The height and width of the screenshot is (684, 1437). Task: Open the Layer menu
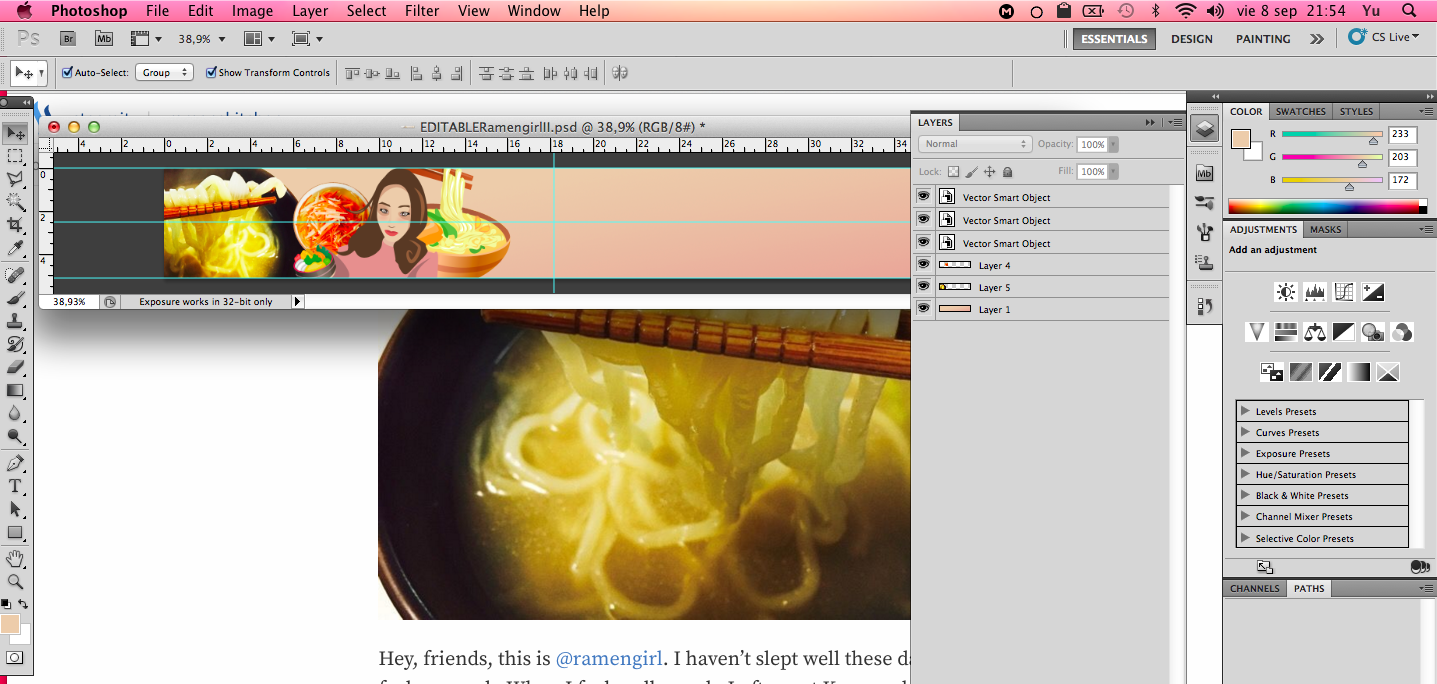click(x=310, y=11)
